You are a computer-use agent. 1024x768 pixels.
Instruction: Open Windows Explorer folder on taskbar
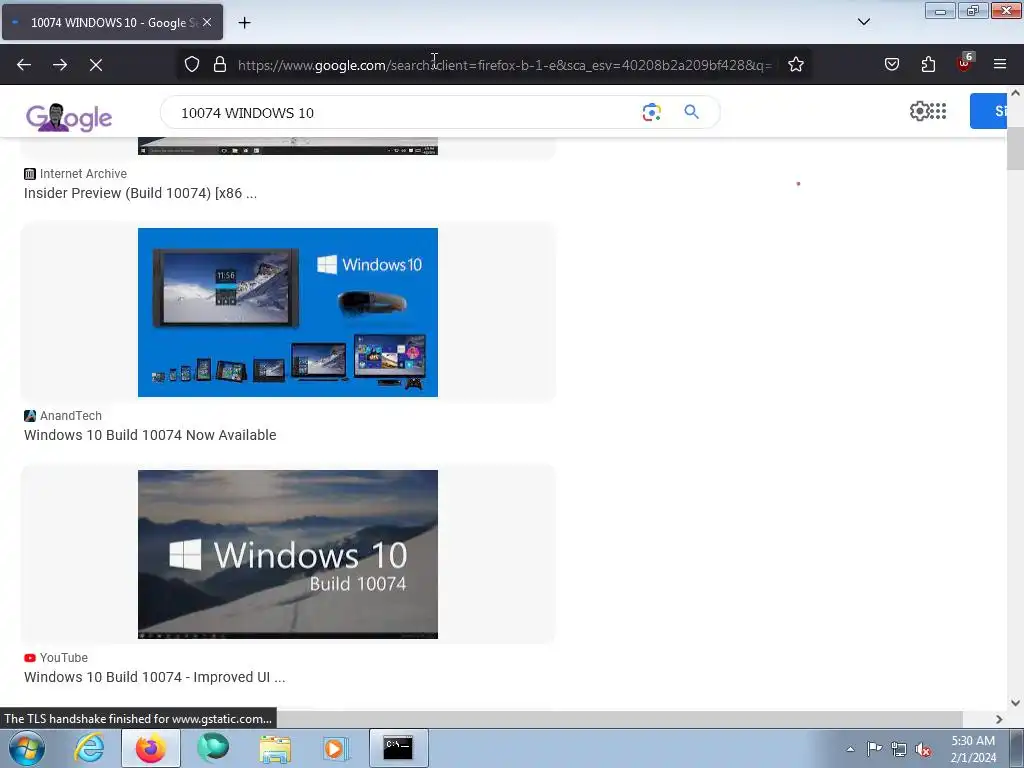pos(275,748)
